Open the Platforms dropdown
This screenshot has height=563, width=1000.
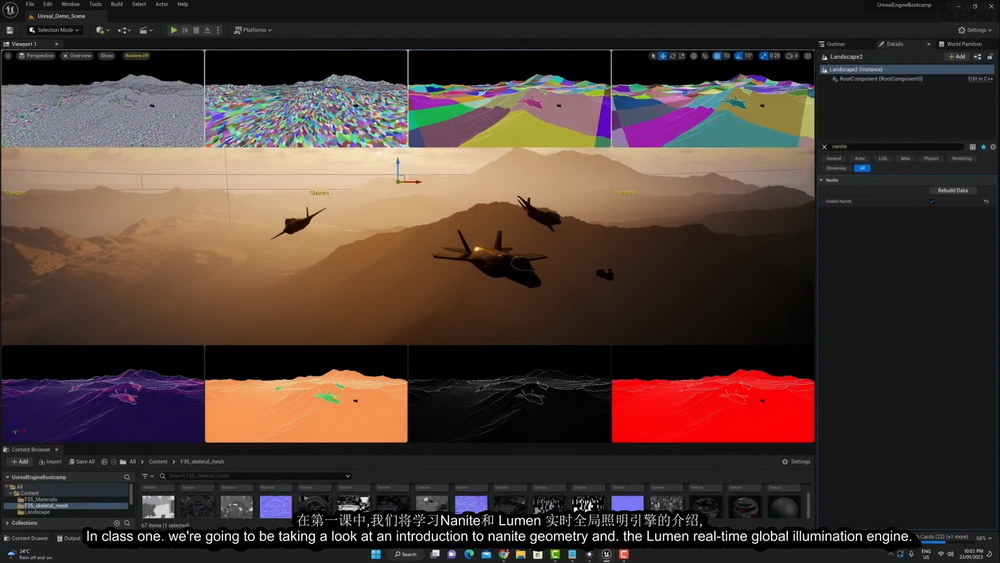tap(253, 30)
